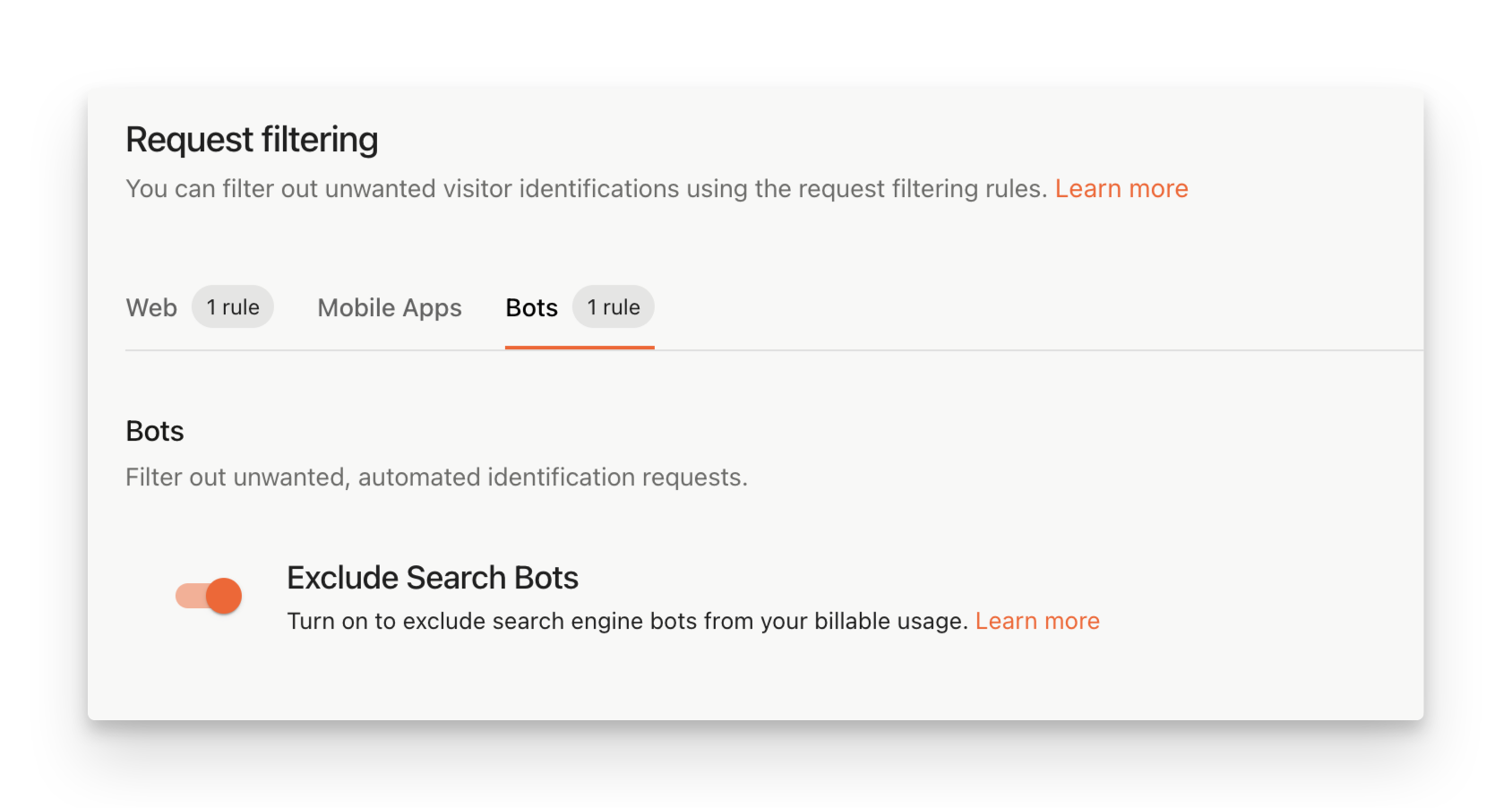
Task: Click the Bots section heading
Action: click(x=154, y=431)
